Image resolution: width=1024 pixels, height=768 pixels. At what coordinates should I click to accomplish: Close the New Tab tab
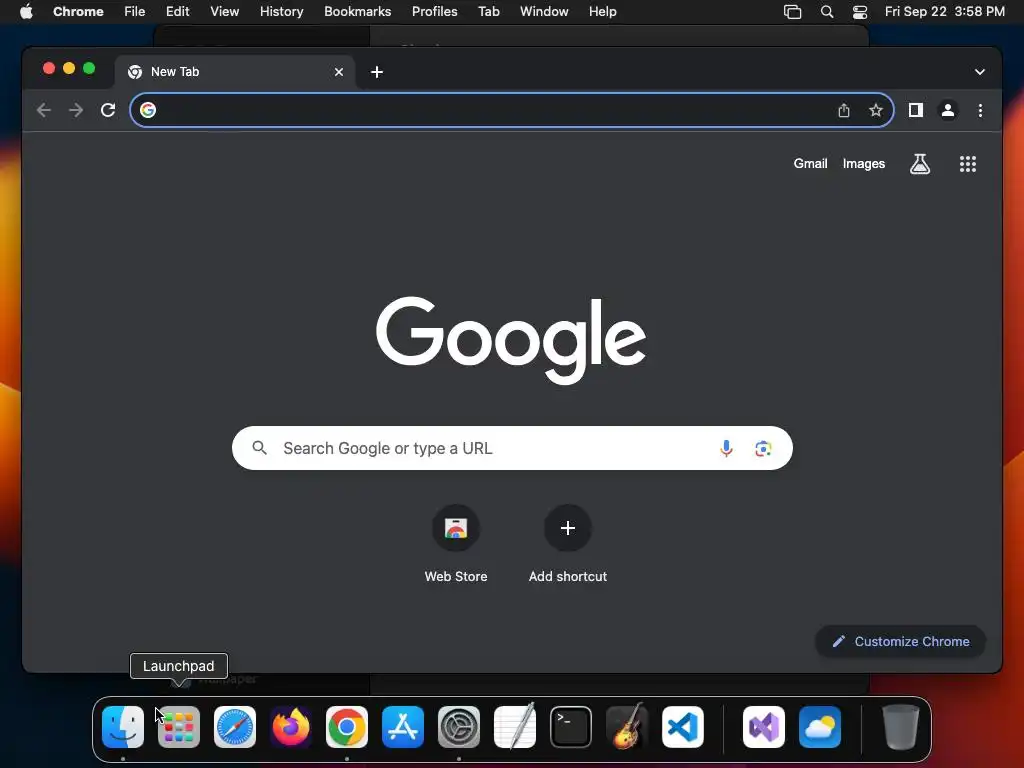(x=339, y=72)
